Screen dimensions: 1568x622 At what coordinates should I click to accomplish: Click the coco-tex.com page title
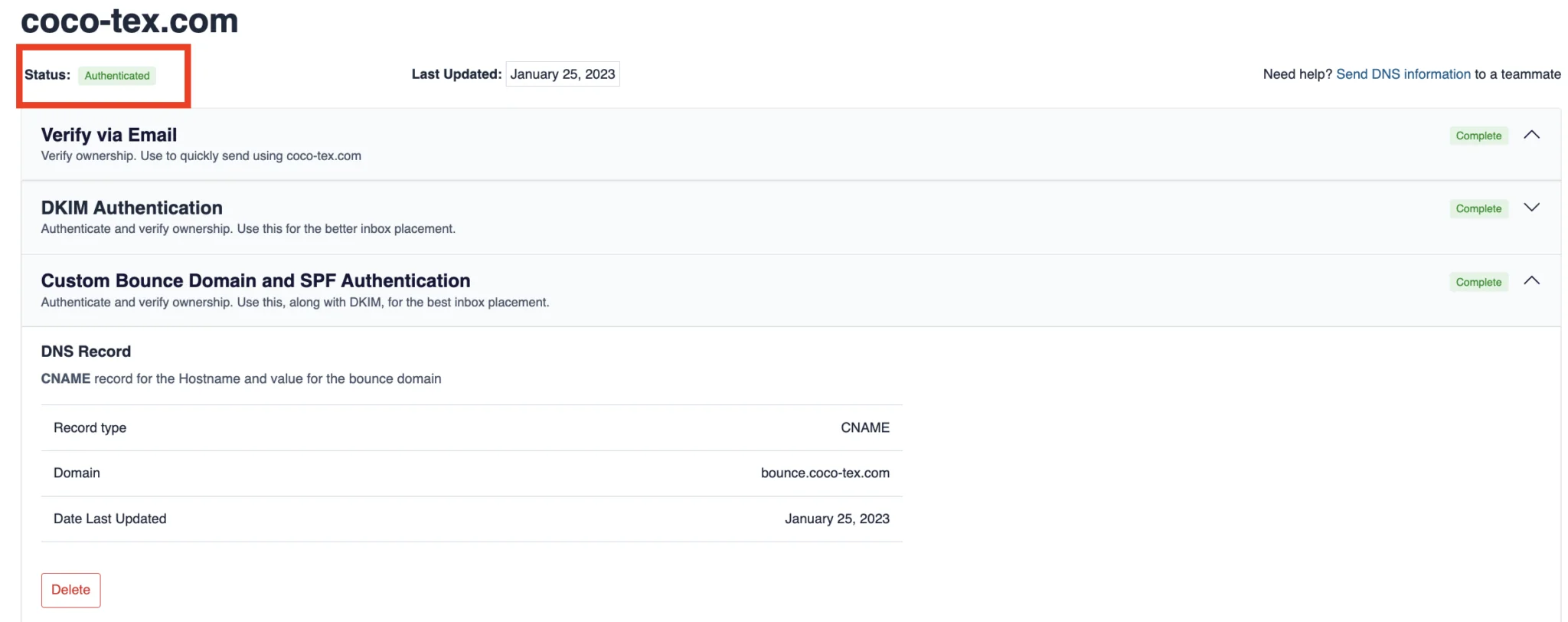pos(129,21)
